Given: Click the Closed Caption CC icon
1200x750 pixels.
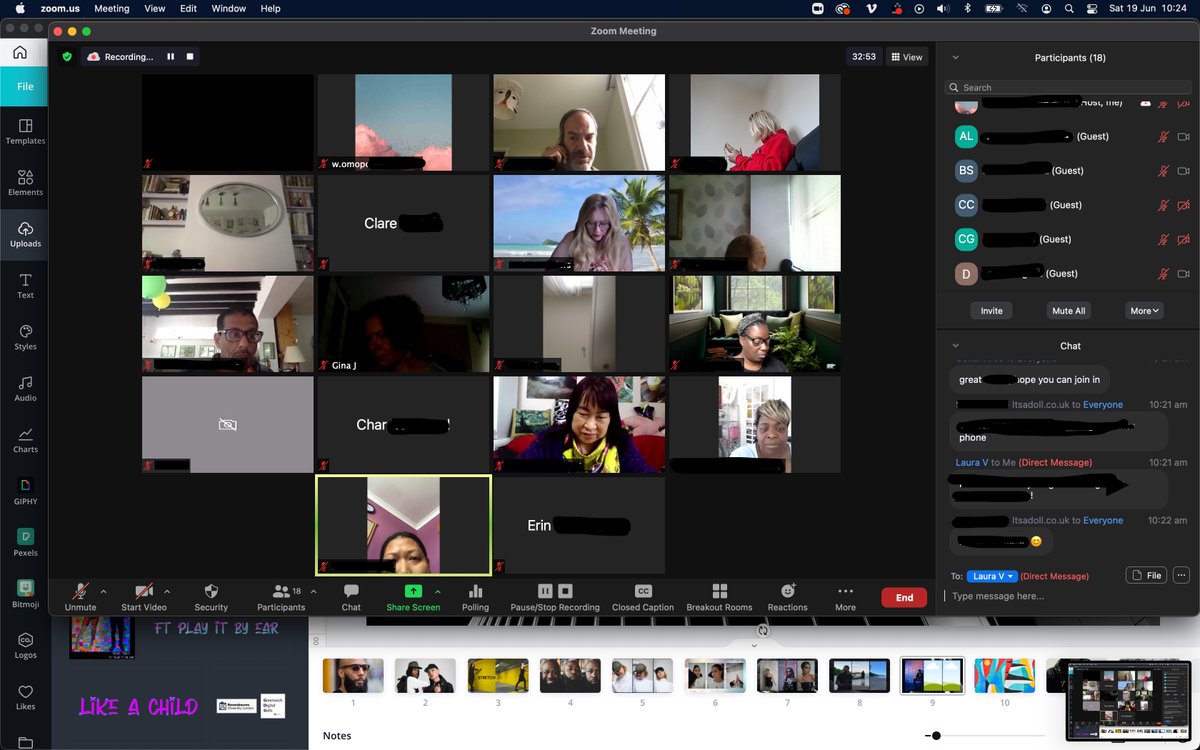Looking at the screenshot, I should pos(643,591).
